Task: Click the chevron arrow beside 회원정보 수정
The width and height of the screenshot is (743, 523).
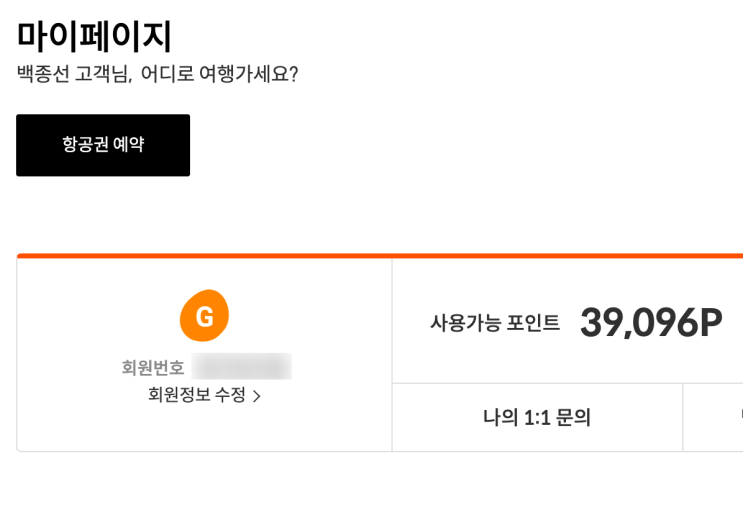Action: [257, 396]
